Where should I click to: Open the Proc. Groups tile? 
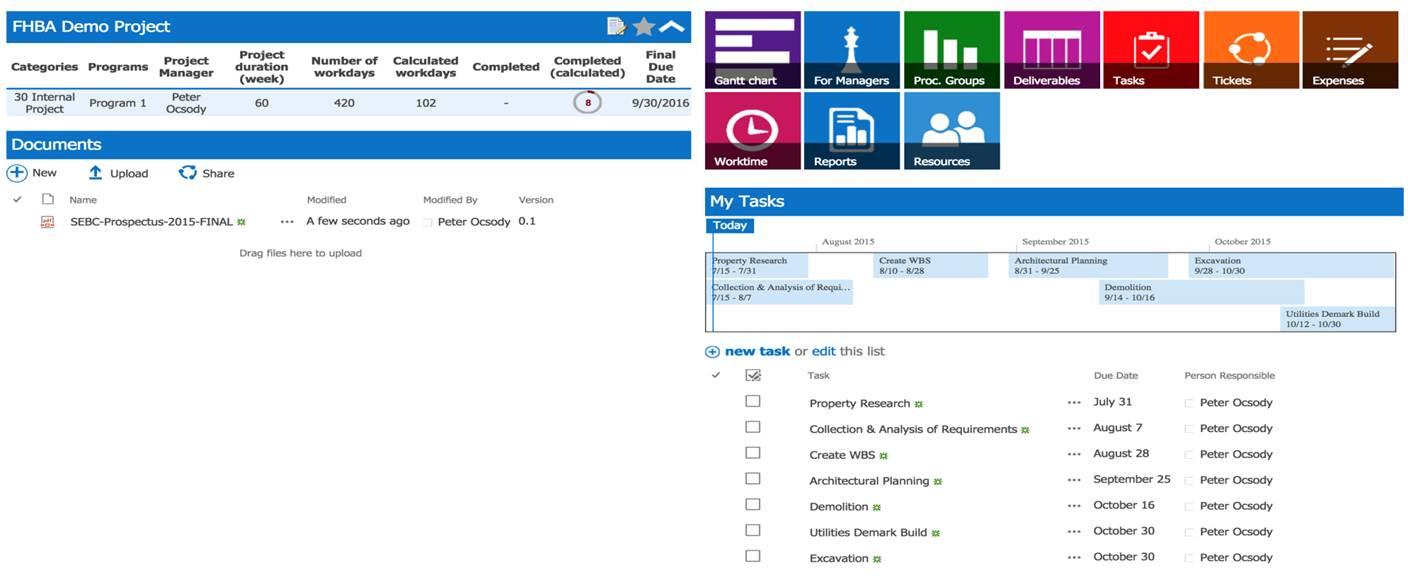point(951,48)
